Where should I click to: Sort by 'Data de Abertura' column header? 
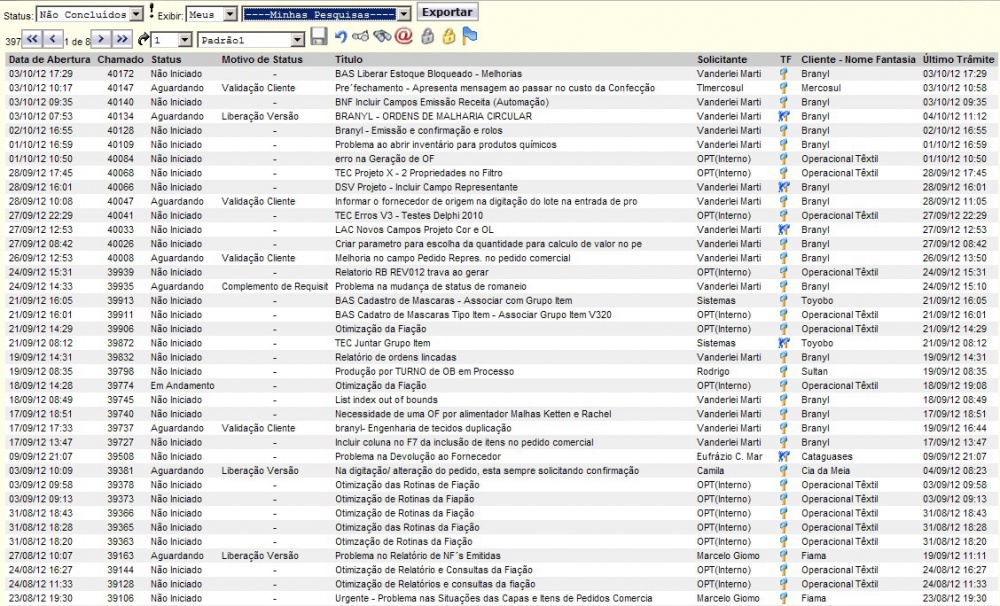point(49,60)
